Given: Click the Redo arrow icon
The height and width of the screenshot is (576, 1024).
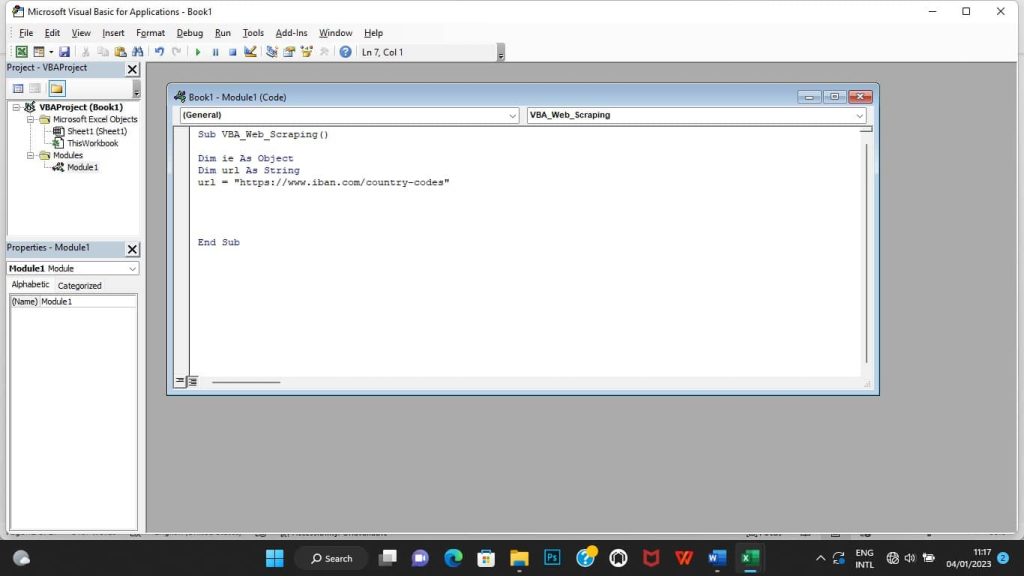Looking at the screenshot, I should click(176, 52).
